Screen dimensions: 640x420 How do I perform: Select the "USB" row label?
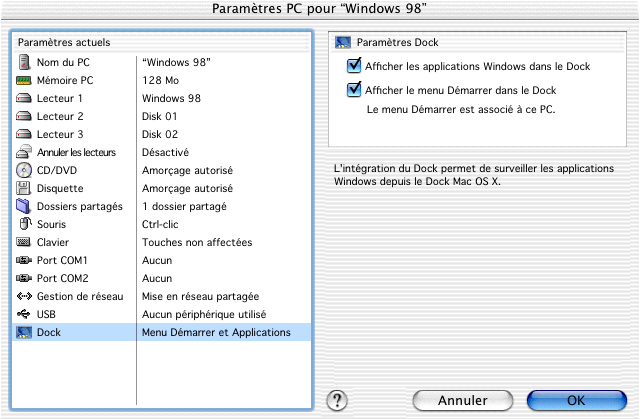46,314
